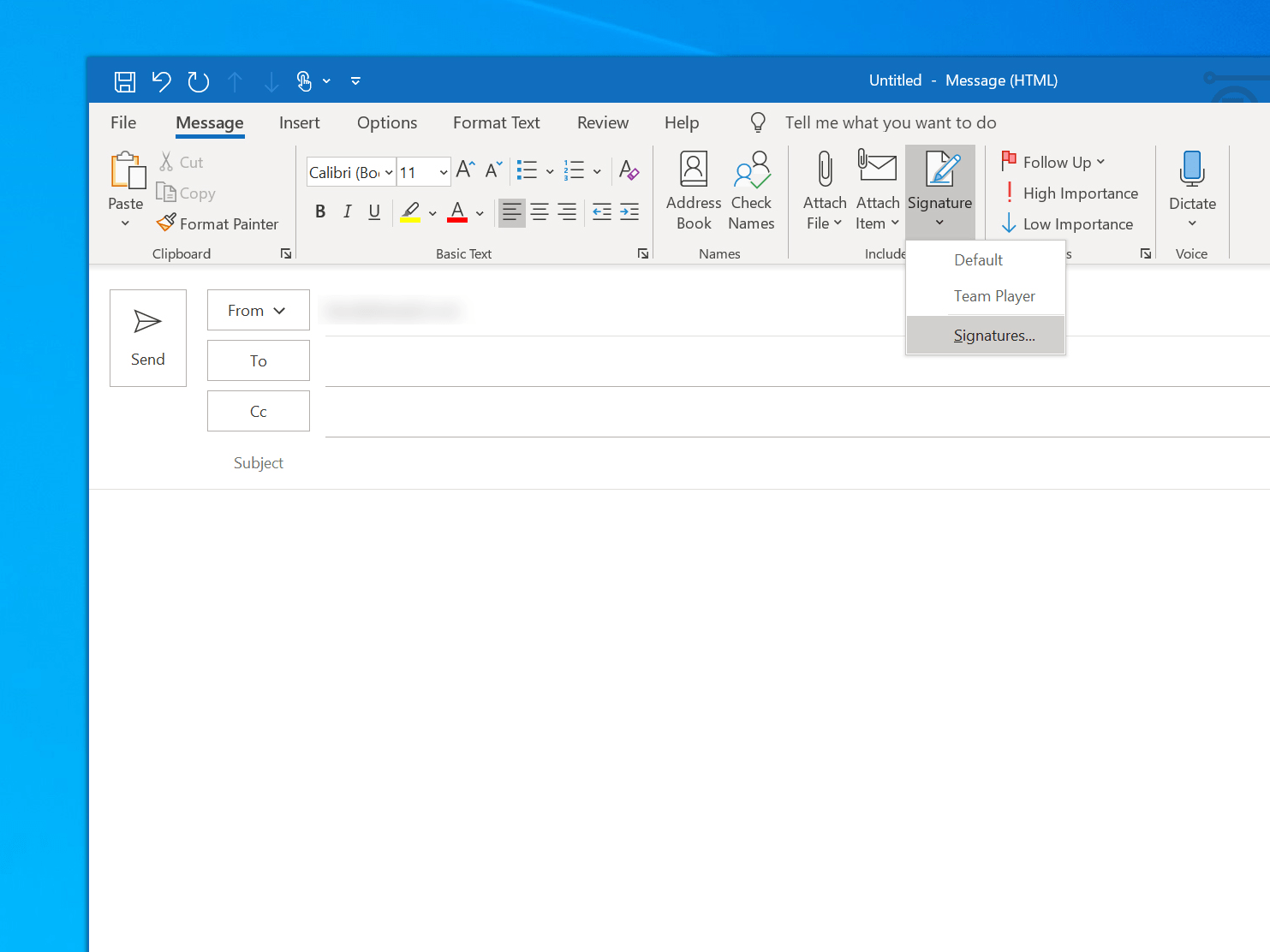
Task: Activate Format Painter
Action: pyautogui.click(x=218, y=223)
